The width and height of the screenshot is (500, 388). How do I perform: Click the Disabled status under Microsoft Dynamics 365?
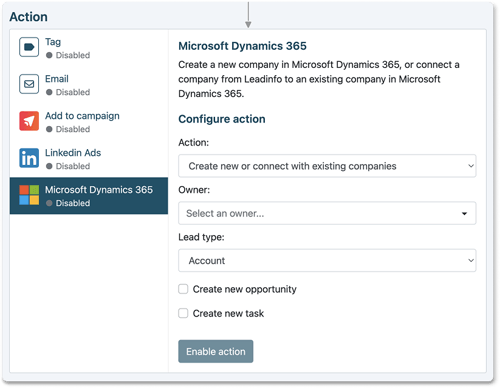tap(68, 203)
